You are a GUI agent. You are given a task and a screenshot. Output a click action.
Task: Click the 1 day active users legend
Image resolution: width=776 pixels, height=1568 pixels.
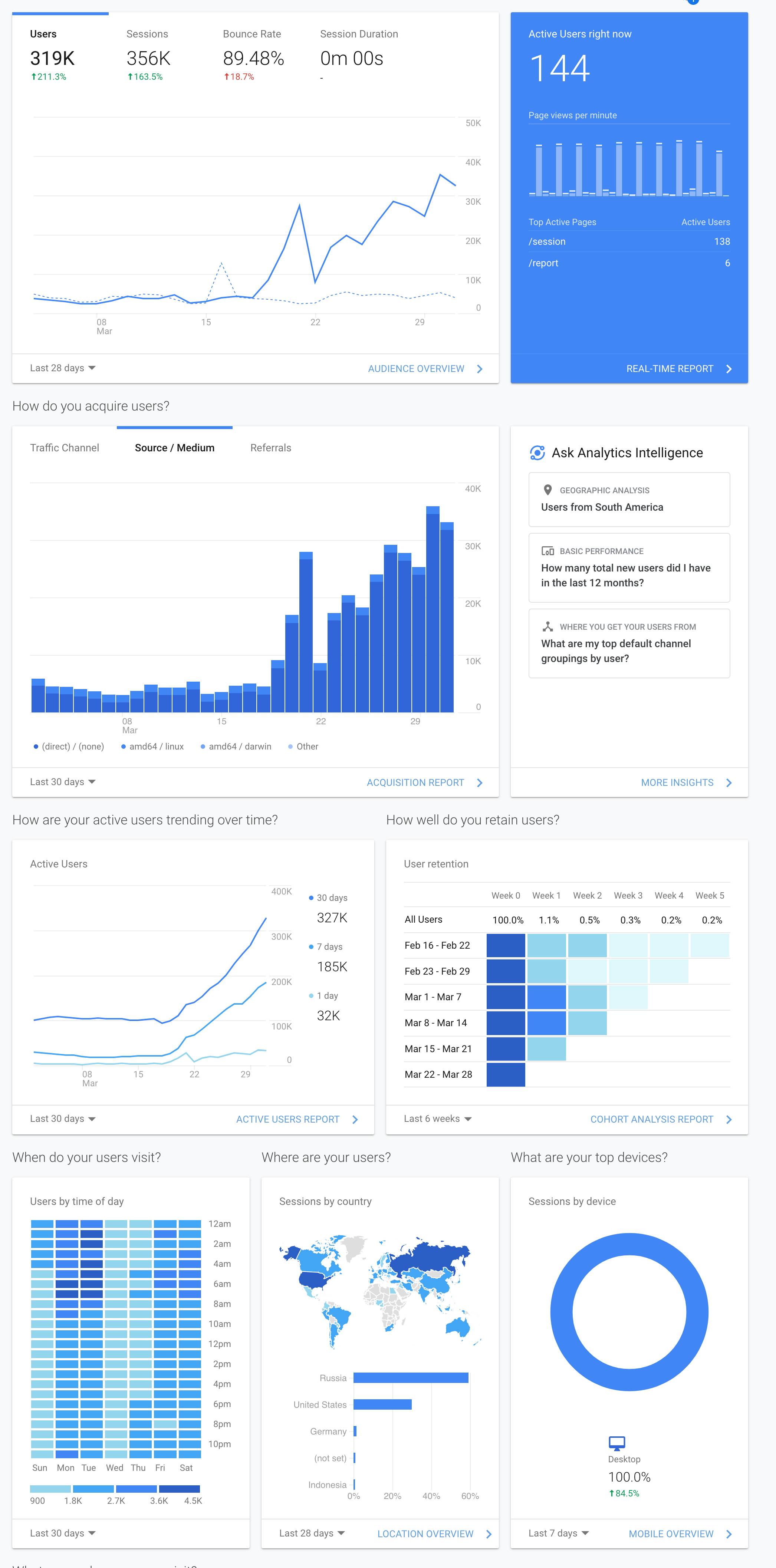tap(323, 996)
